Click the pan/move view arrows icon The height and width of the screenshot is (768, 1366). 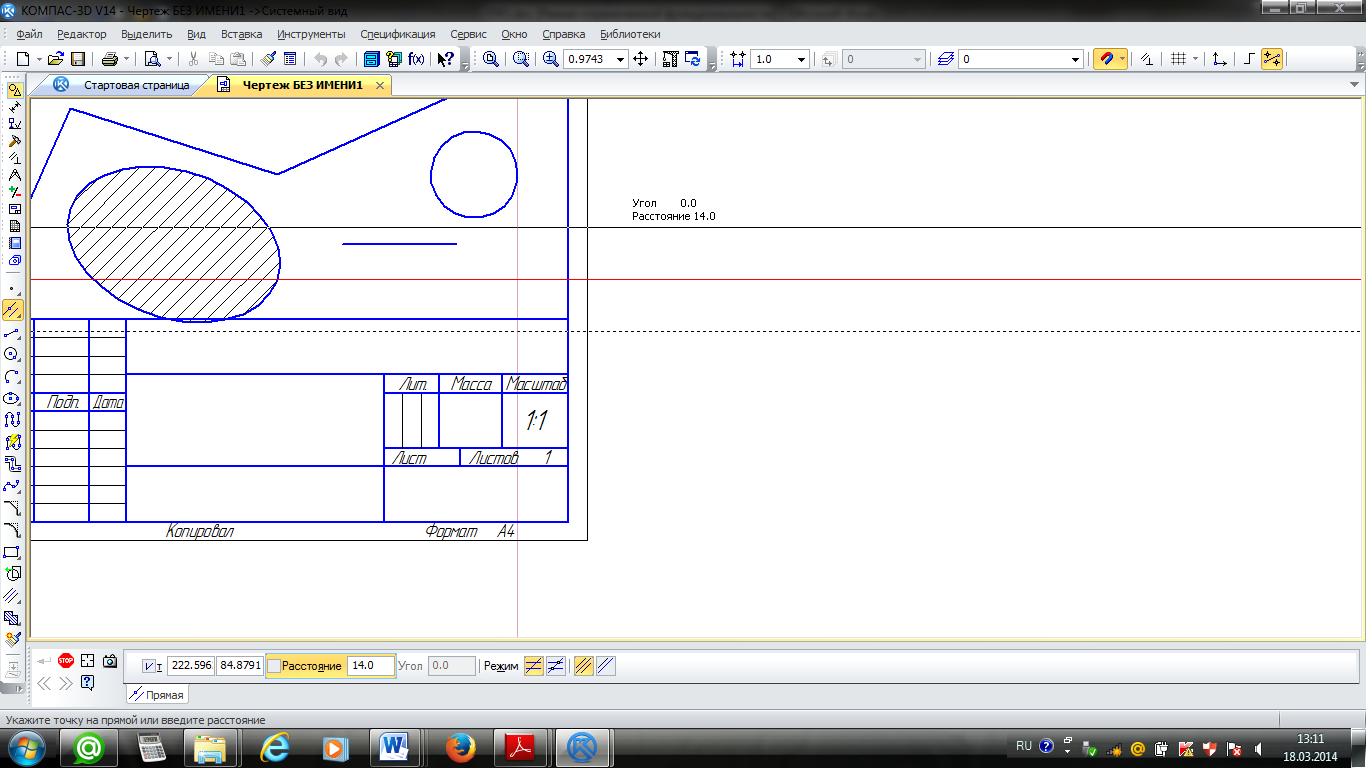click(x=642, y=59)
